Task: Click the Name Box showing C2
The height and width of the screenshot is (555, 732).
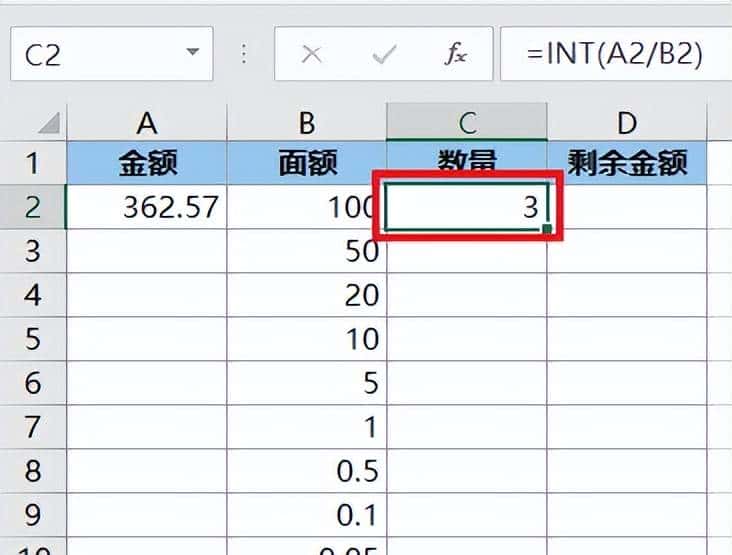Action: tap(112, 54)
